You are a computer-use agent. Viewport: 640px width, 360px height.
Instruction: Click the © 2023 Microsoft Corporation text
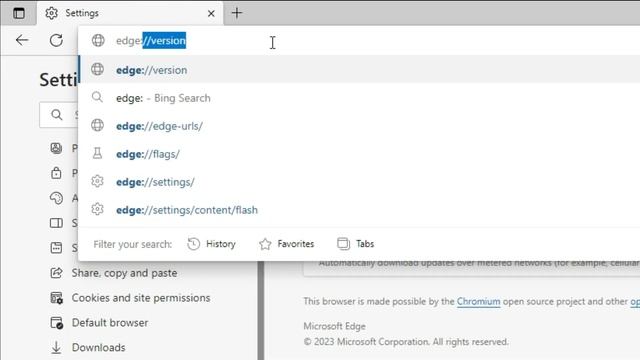pyautogui.click(x=406, y=342)
